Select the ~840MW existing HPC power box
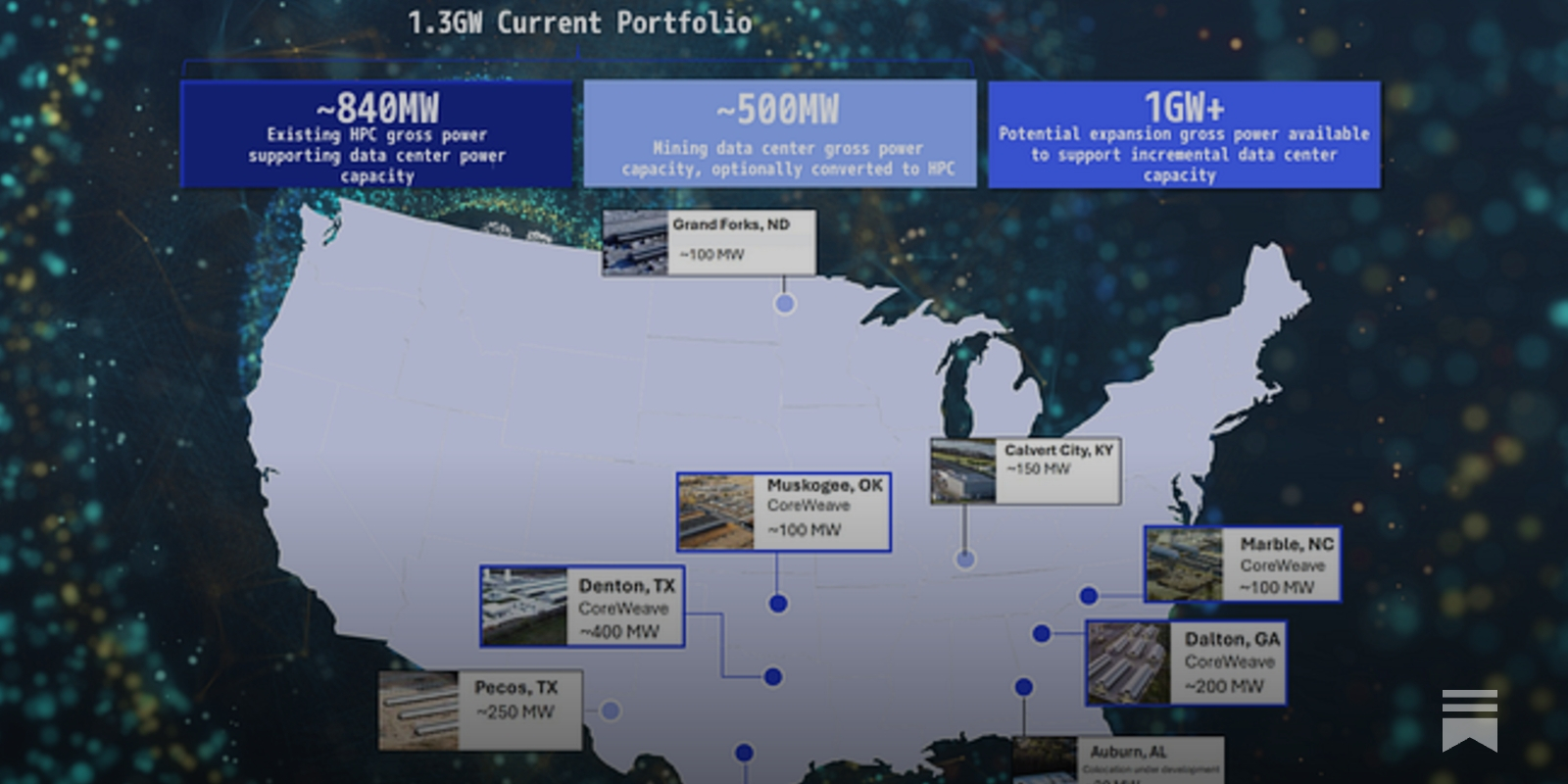1568x784 pixels. [376, 134]
